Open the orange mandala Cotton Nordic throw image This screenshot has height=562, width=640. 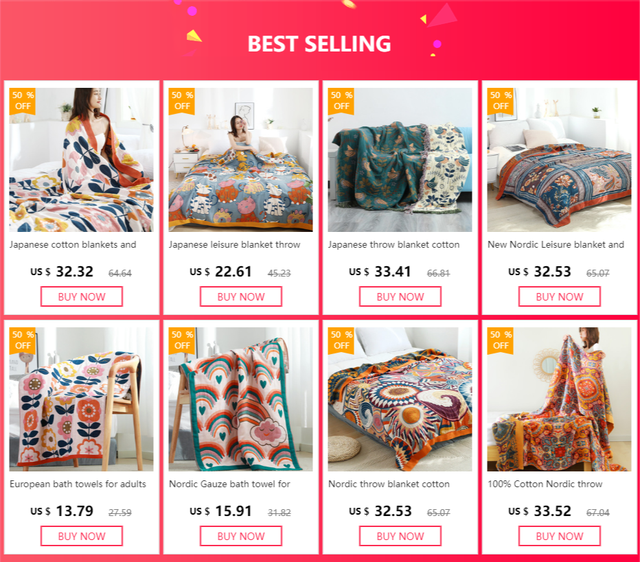559,399
